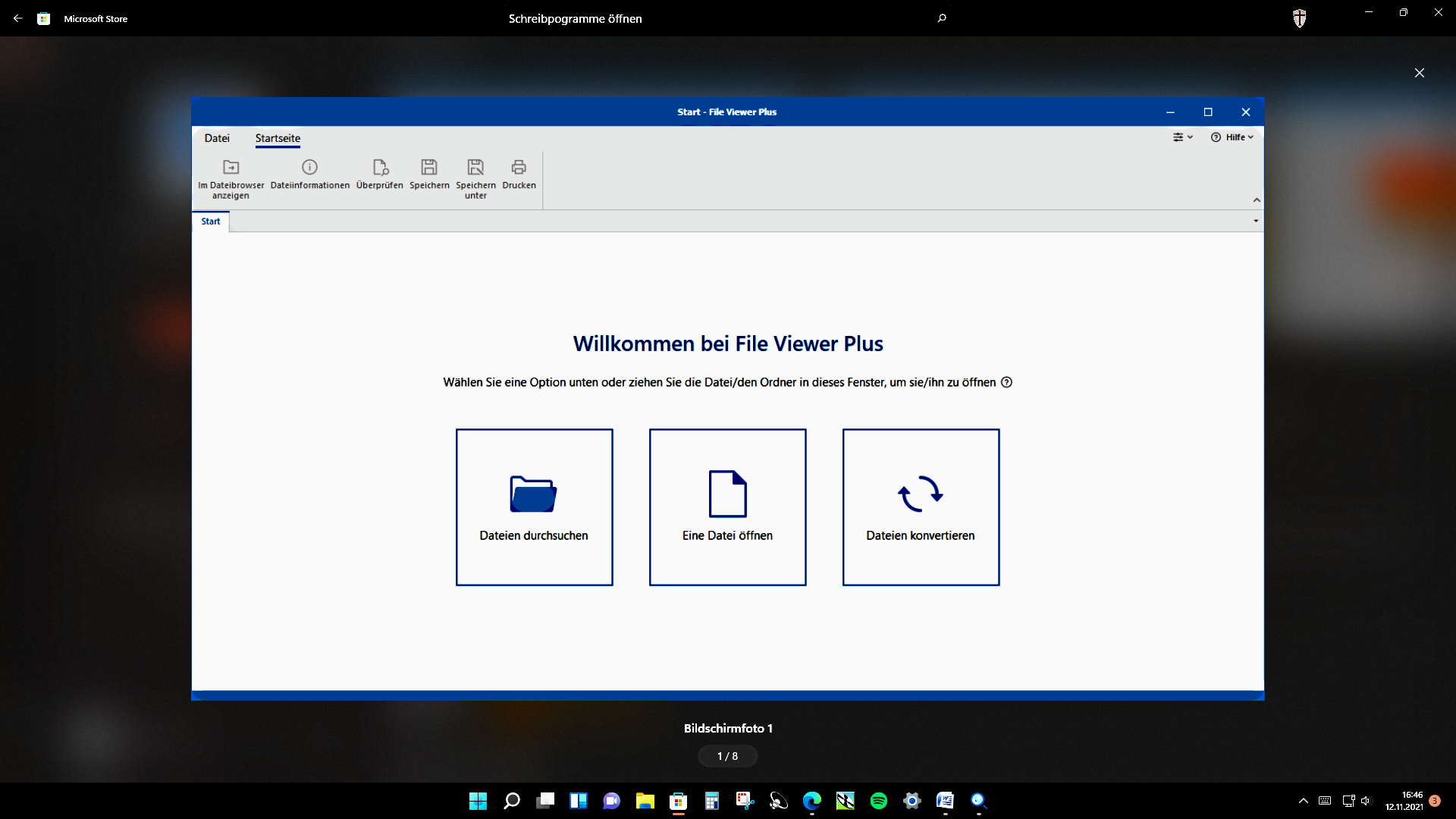Viewport: 1456px width, 819px height.
Task: Click the Speichern icon
Action: (x=429, y=167)
